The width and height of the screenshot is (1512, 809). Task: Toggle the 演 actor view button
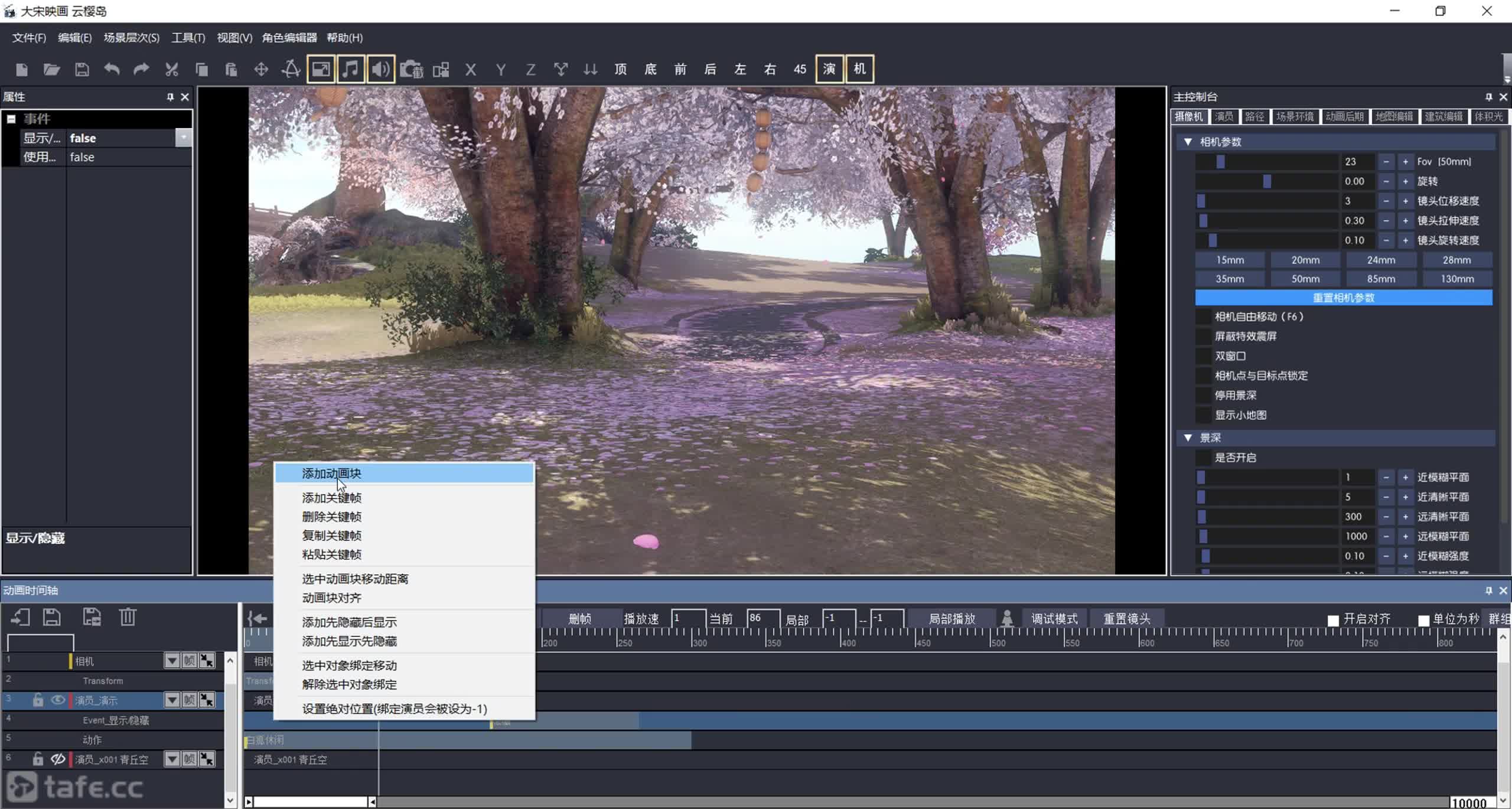pos(829,69)
